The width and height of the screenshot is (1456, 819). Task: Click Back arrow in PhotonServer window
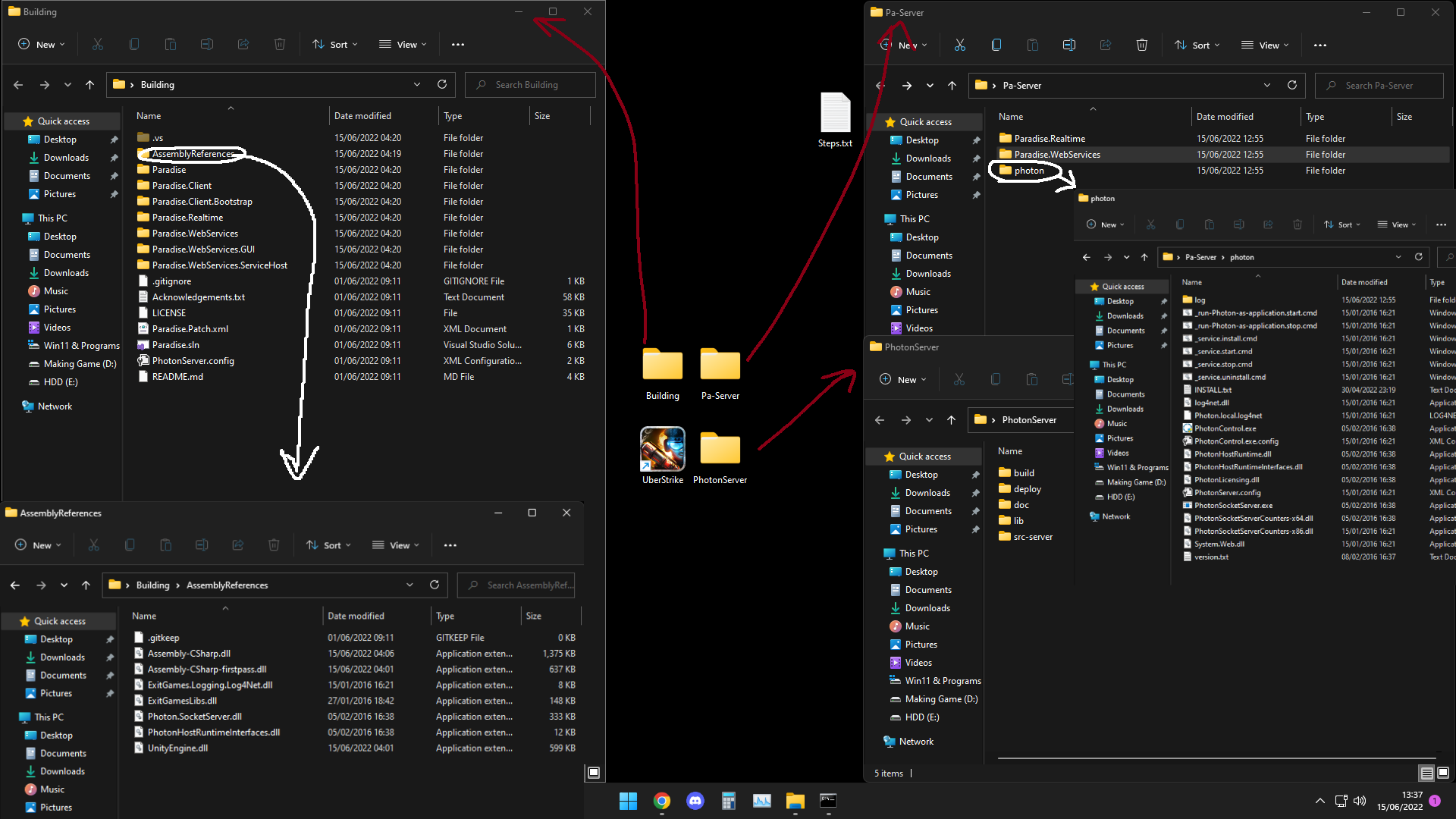[880, 419]
